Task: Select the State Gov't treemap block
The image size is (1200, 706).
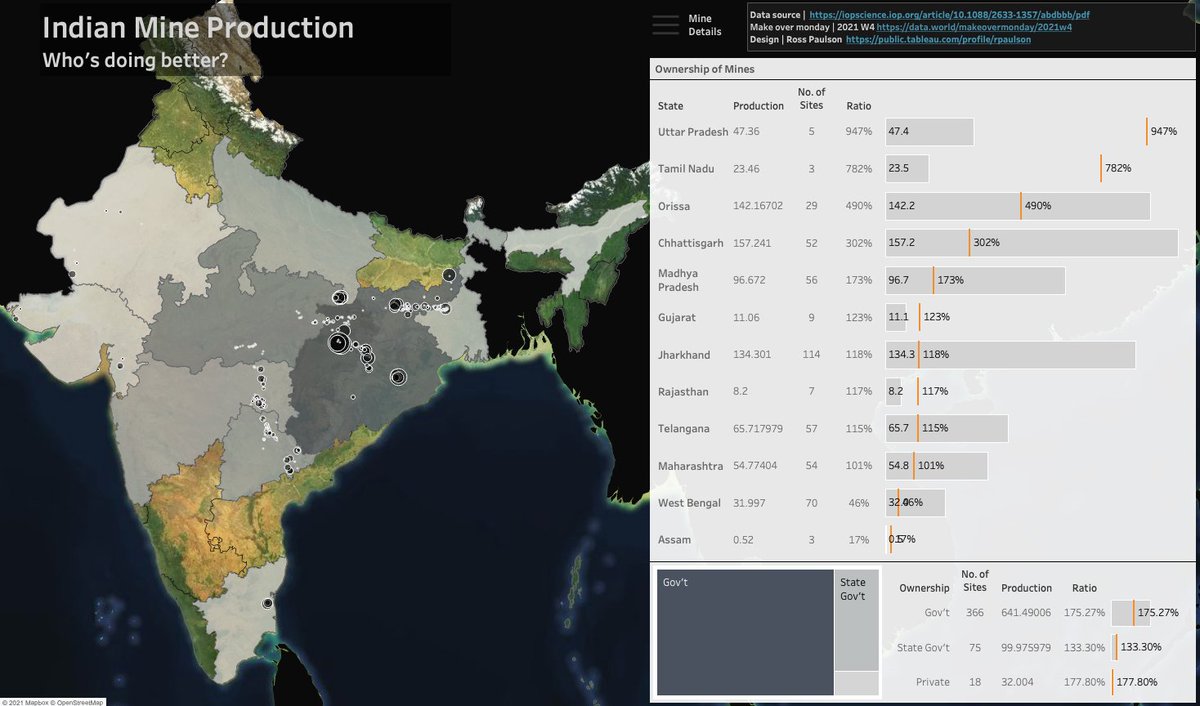Action: tap(857, 619)
